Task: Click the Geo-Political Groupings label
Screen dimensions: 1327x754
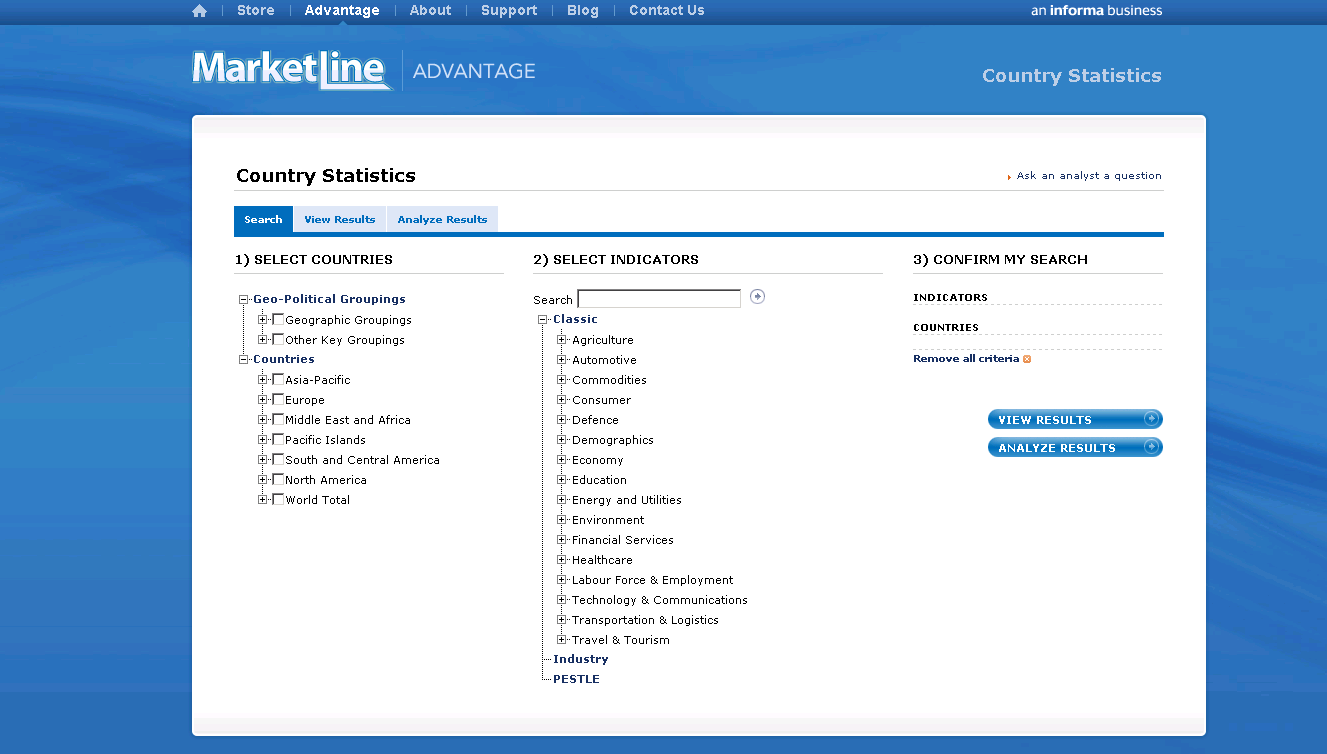Action: (x=330, y=299)
